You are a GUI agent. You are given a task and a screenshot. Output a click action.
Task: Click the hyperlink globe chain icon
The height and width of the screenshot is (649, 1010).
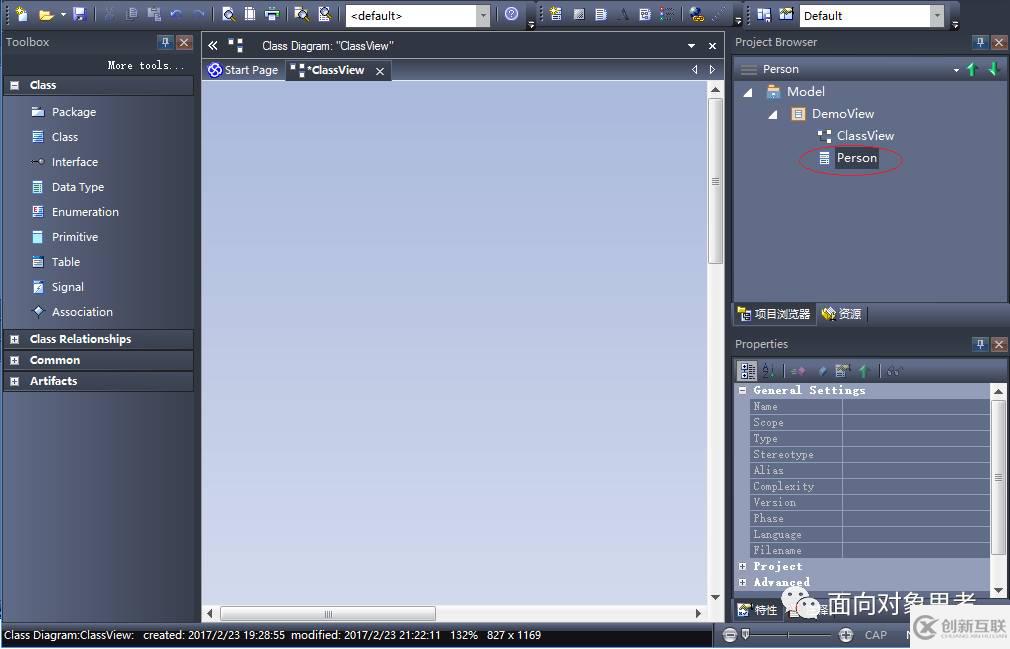(696, 14)
